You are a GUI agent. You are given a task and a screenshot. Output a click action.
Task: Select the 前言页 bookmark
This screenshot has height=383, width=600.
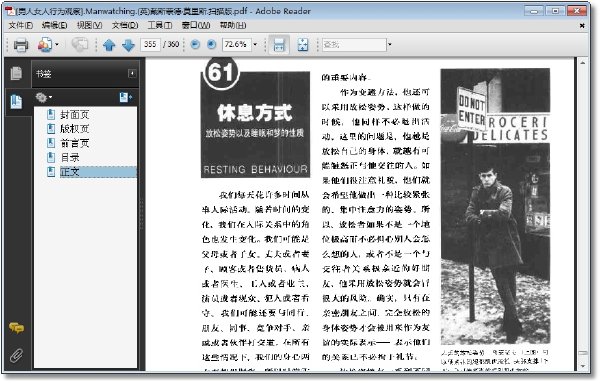click(75, 143)
